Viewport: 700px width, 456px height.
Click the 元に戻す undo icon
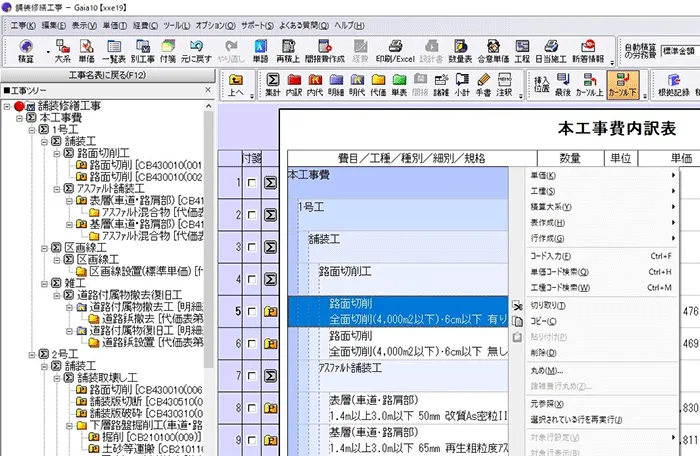coord(196,50)
